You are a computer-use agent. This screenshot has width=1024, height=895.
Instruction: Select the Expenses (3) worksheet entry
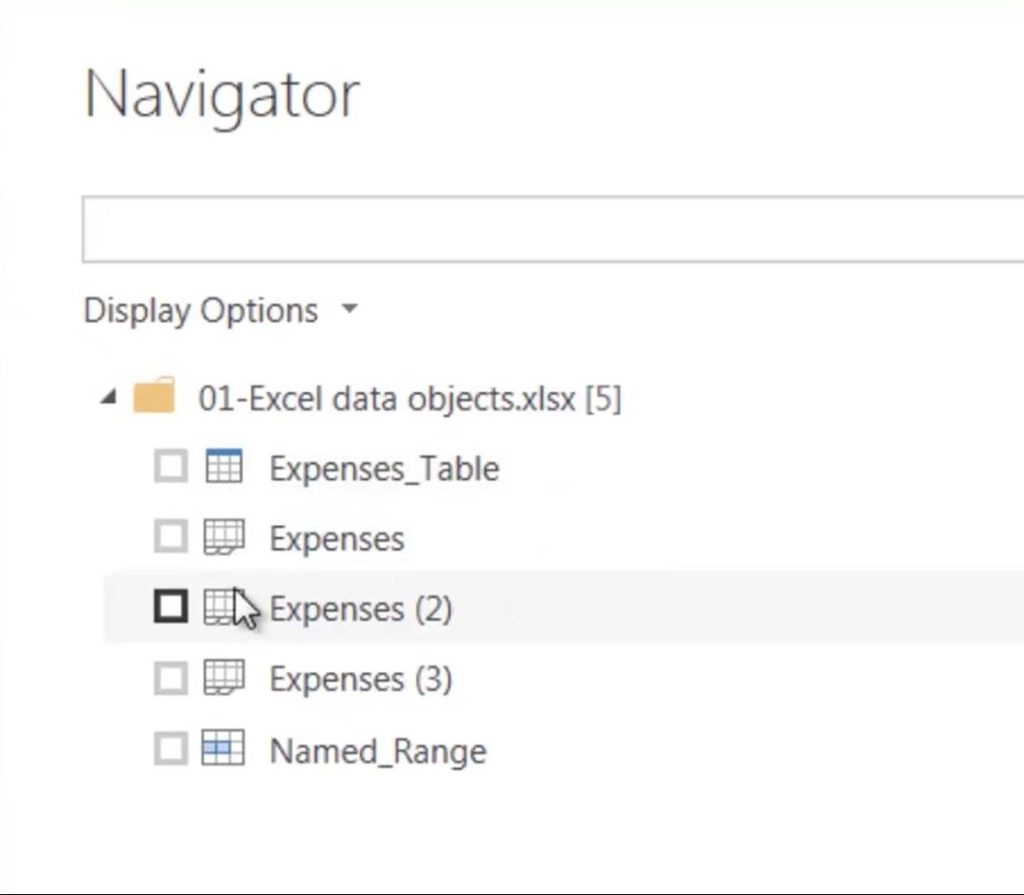(x=360, y=678)
